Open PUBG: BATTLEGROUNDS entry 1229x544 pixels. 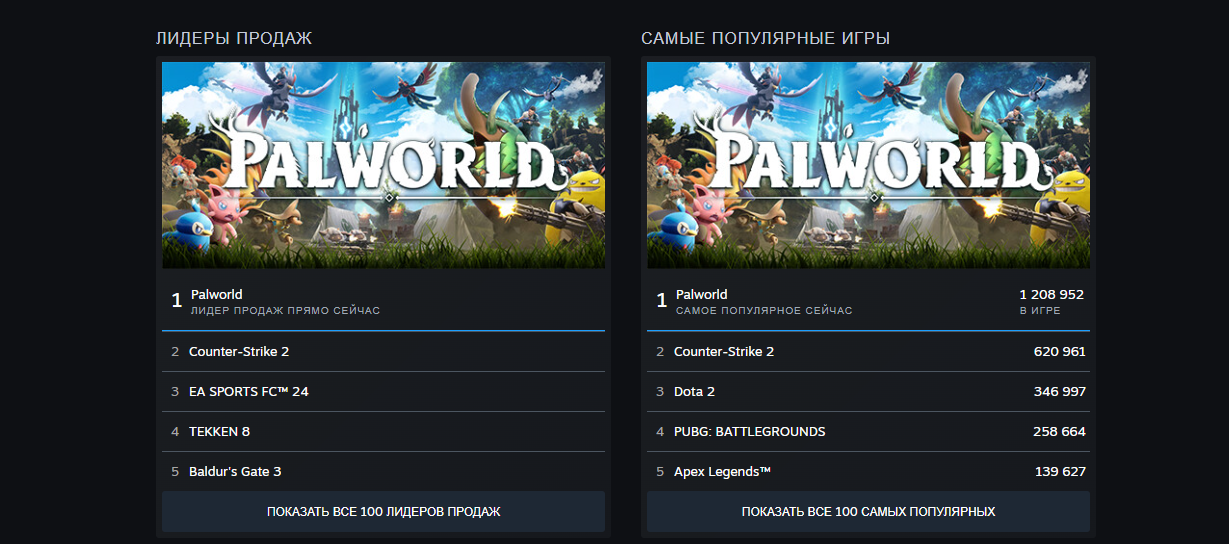[868, 432]
